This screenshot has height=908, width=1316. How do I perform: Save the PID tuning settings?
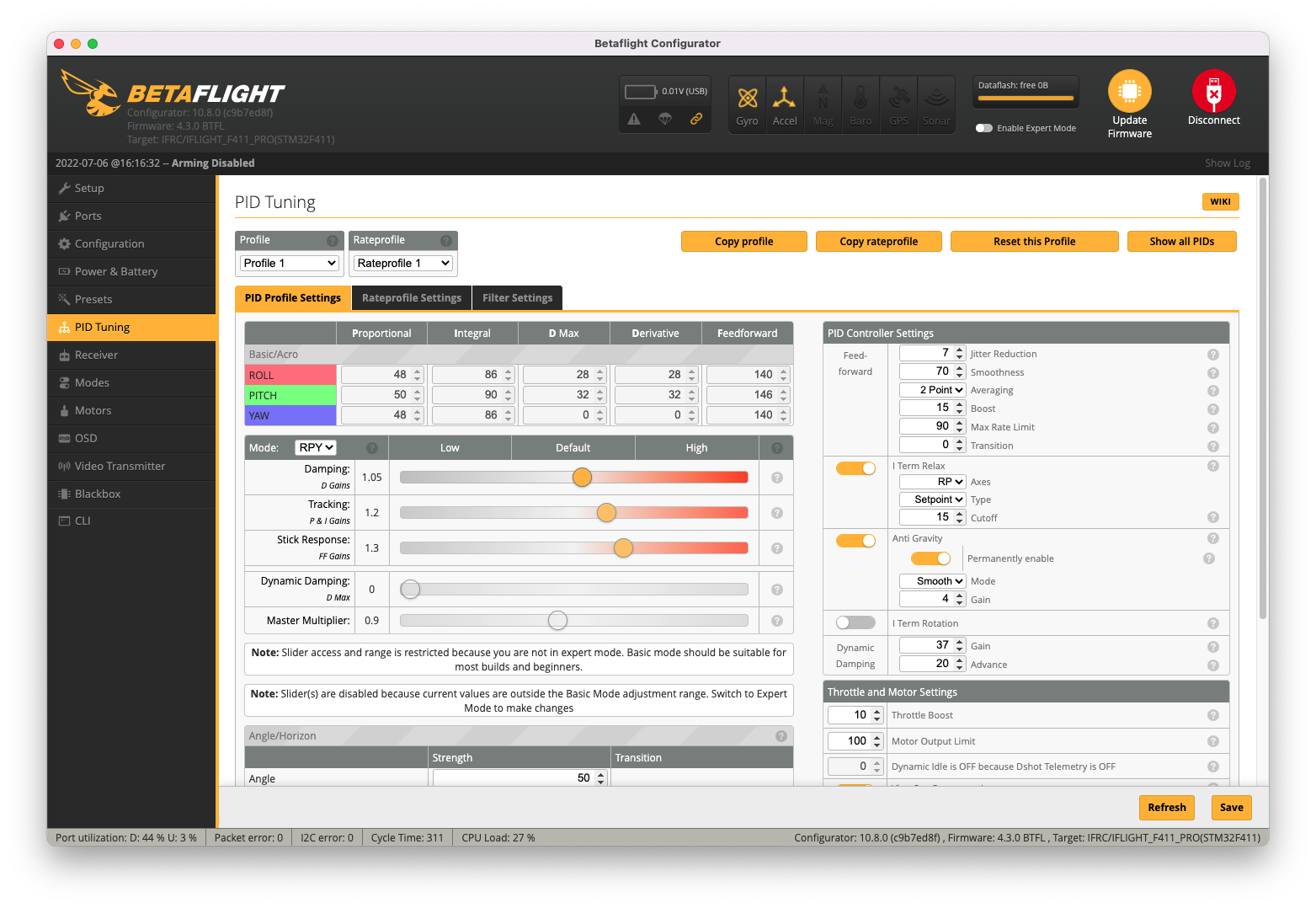(1232, 808)
